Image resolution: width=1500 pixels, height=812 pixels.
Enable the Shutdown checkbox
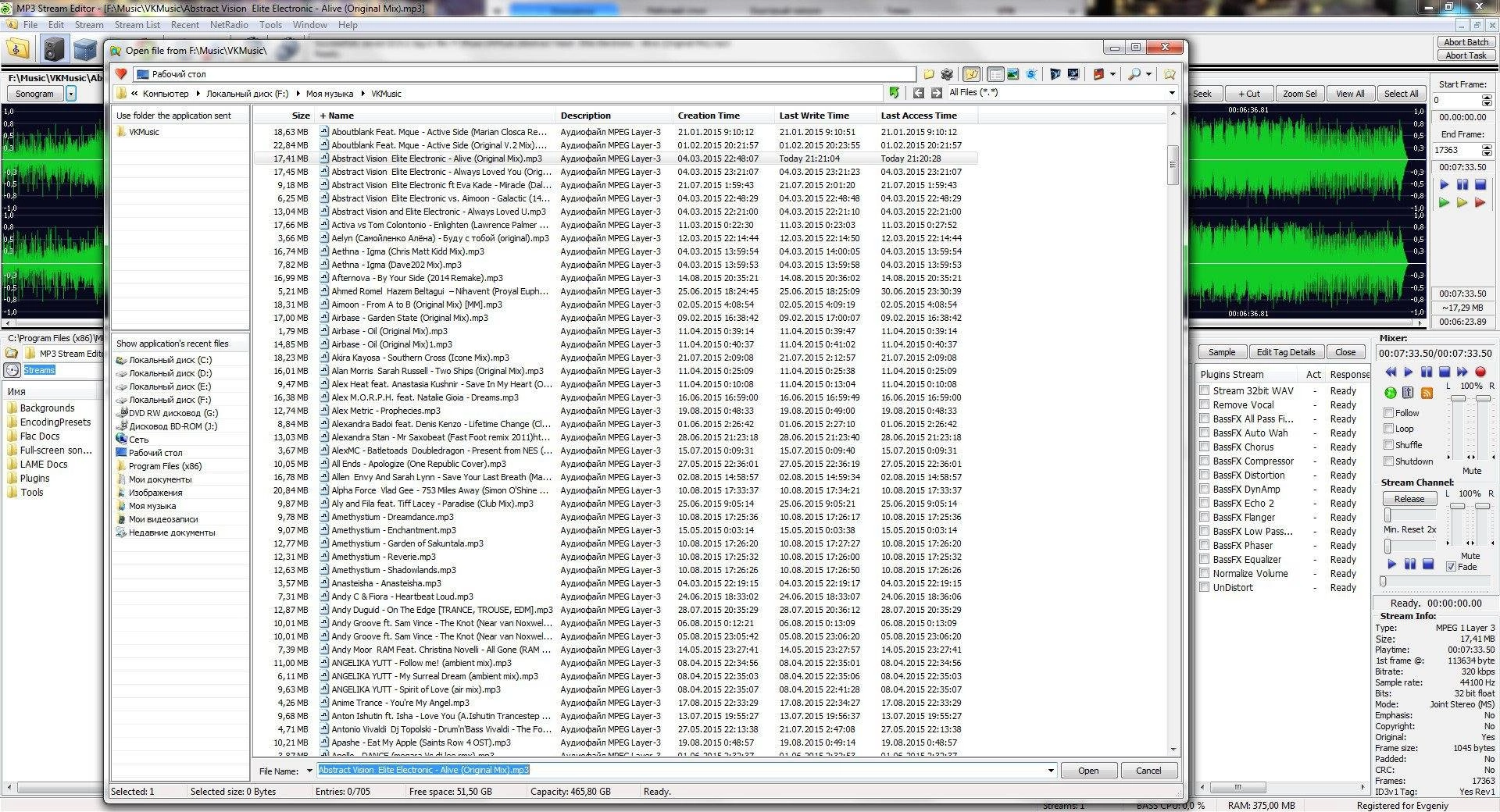point(1389,461)
